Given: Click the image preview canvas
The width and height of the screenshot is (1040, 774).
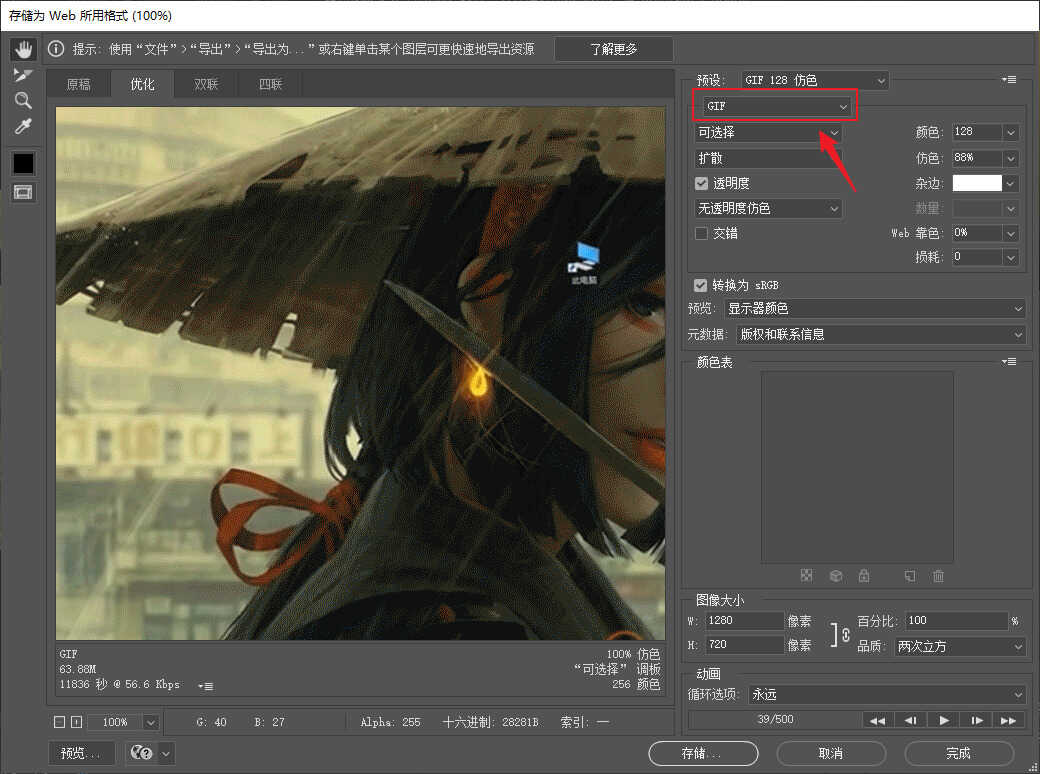Looking at the screenshot, I should point(360,373).
